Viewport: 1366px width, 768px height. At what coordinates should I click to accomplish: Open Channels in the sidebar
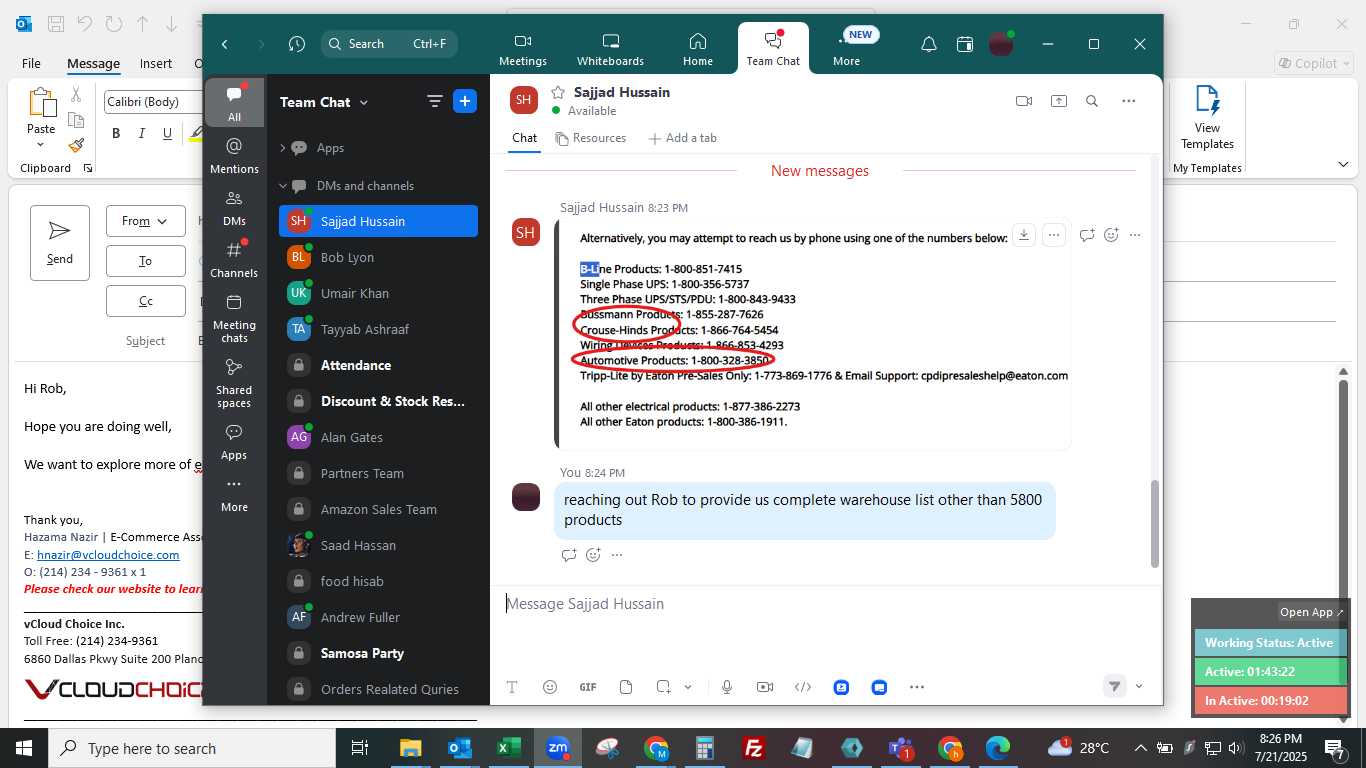click(234, 260)
